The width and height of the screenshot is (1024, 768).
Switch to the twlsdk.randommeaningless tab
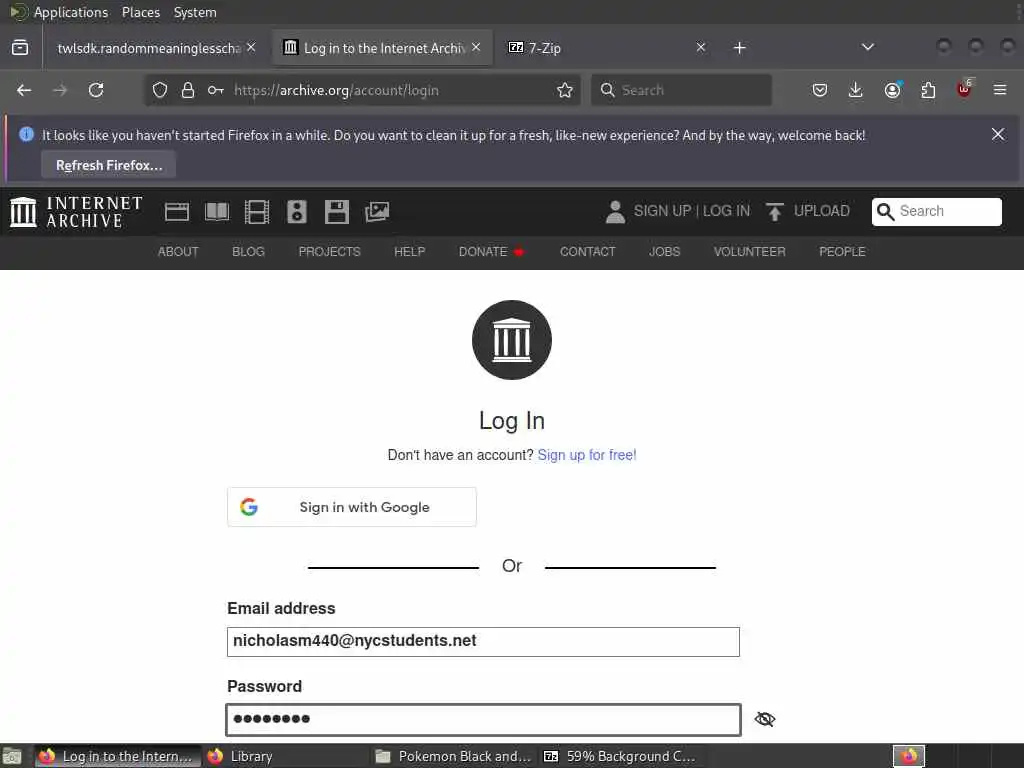pyautogui.click(x=149, y=48)
